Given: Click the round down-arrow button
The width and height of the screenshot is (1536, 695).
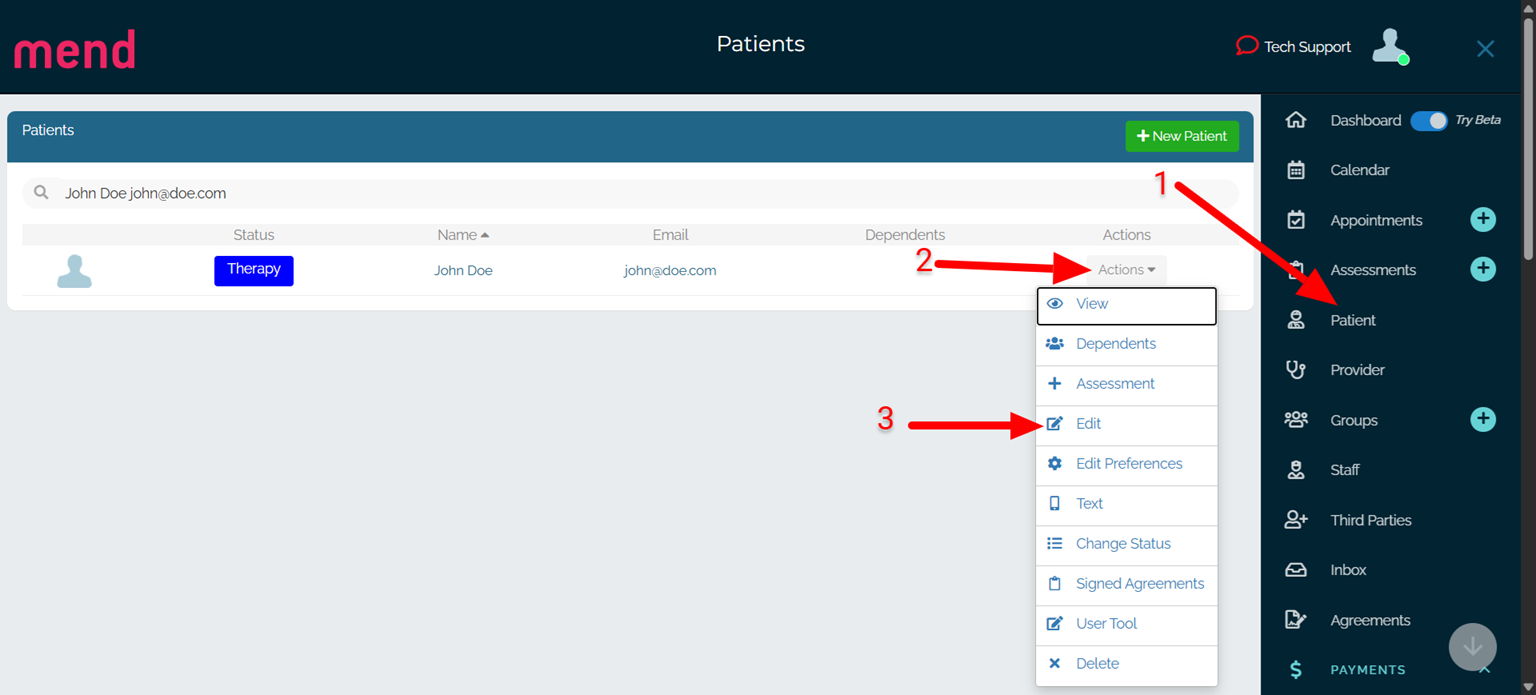Looking at the screenshot, I should point(1472,647).
